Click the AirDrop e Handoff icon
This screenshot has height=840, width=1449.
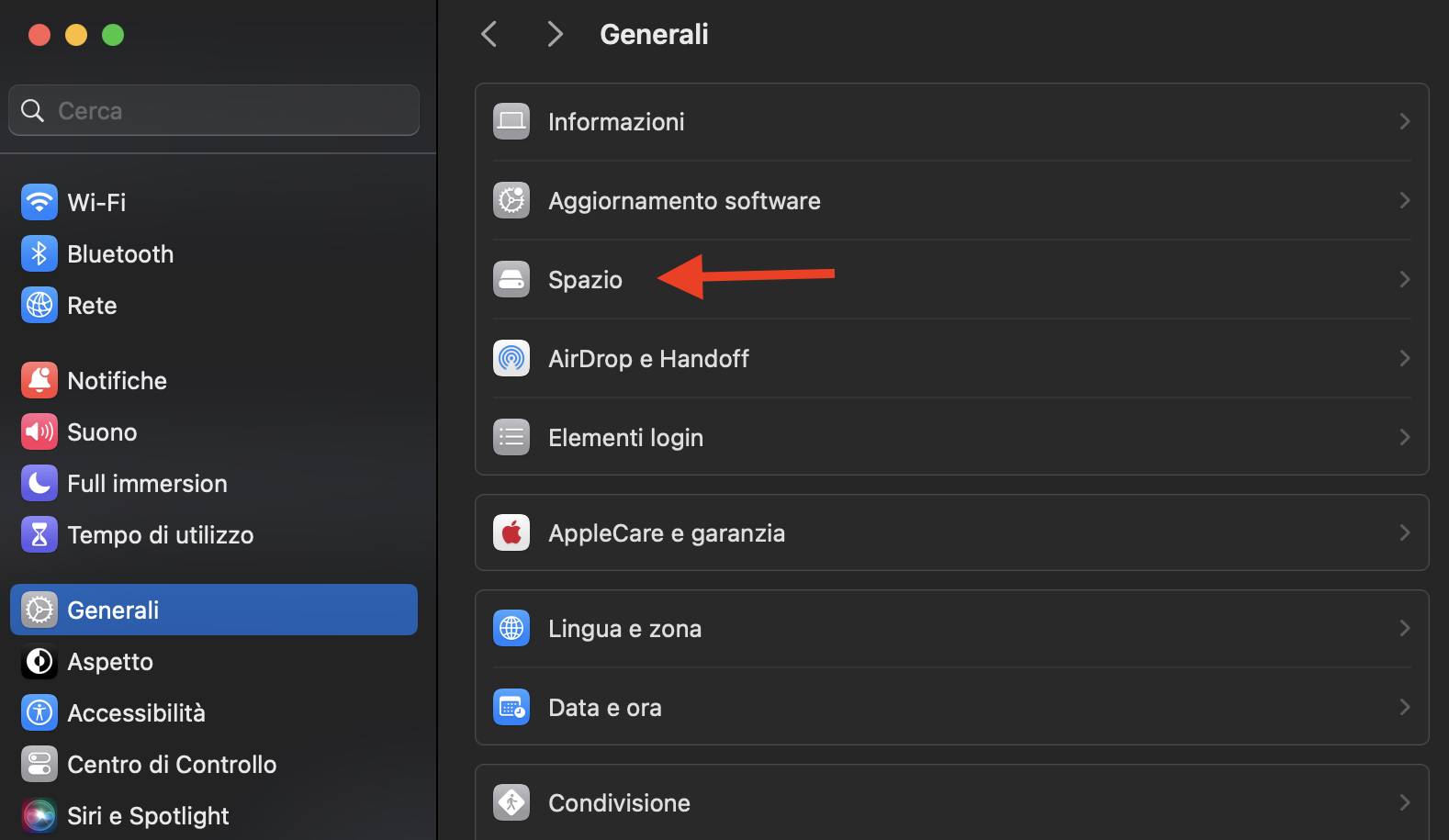pos(511,358)
